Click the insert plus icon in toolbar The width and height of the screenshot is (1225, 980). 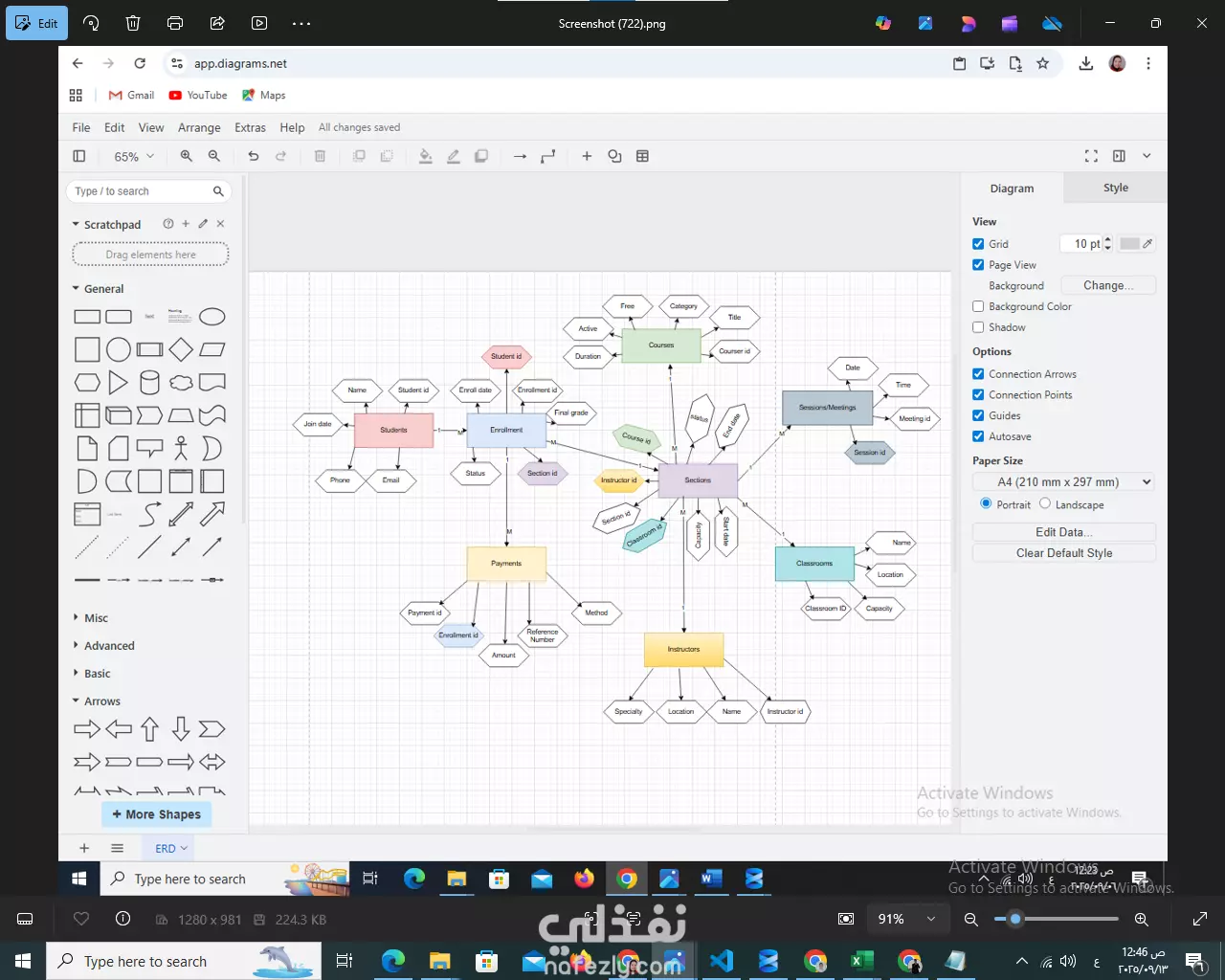(x=587, y=156)
